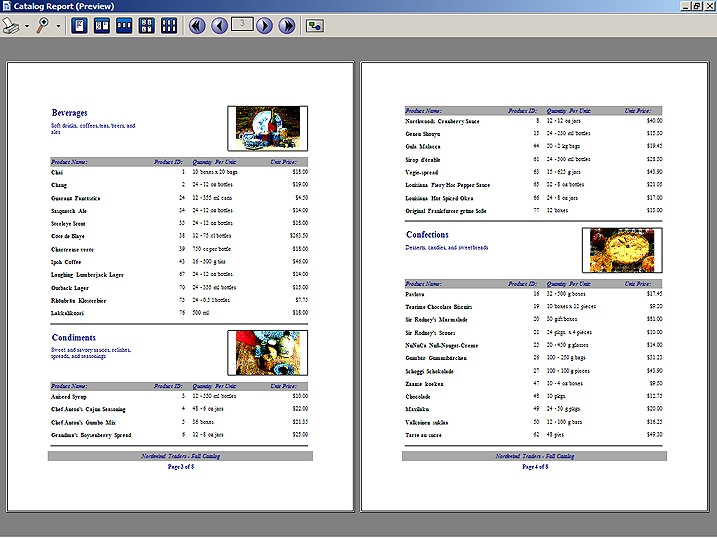Click the Condiments category picture

(267, 353)
